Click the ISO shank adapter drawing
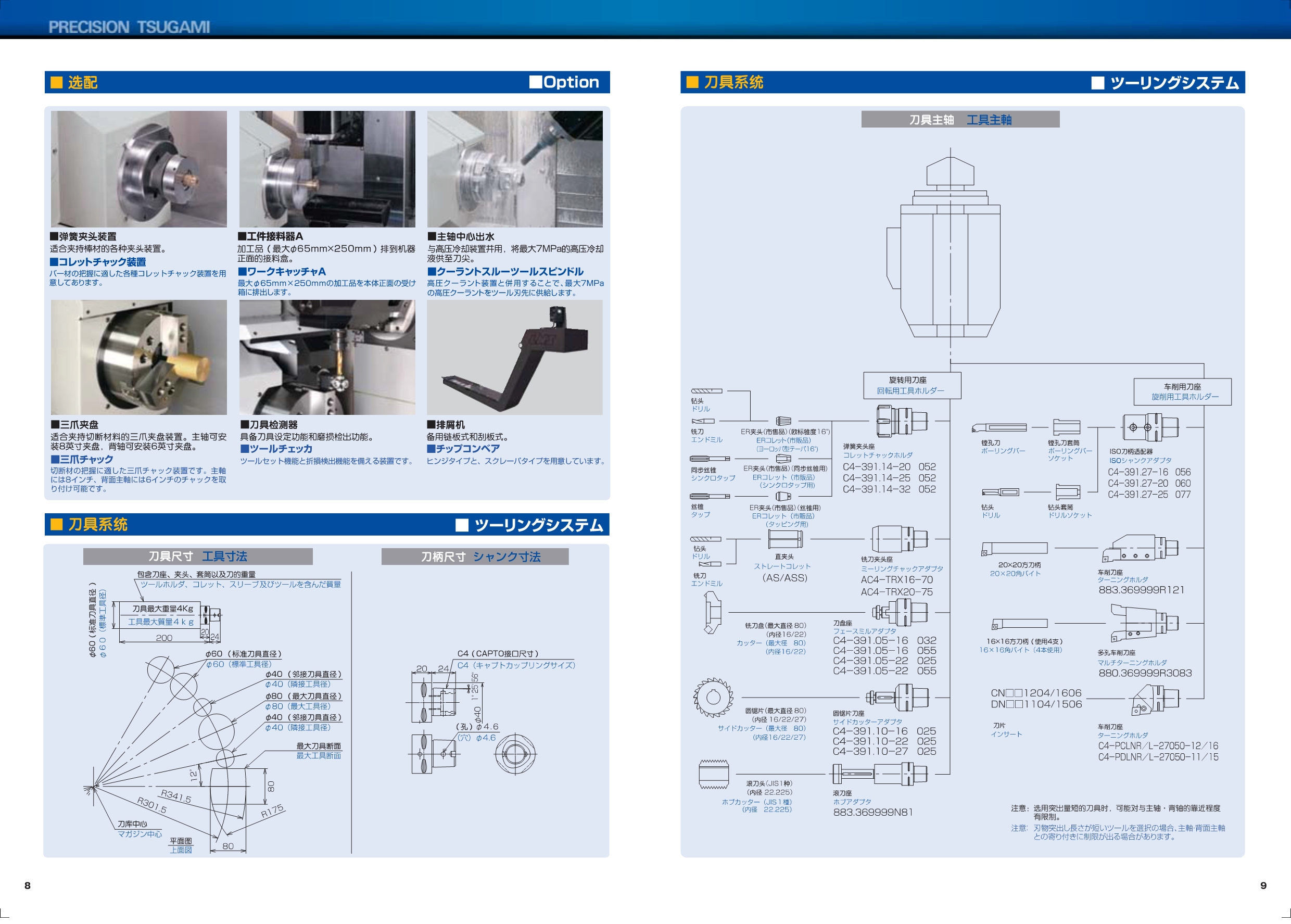Viewport: 1291px width, 924px height. pyautogui.click(x=1150, y=427)
